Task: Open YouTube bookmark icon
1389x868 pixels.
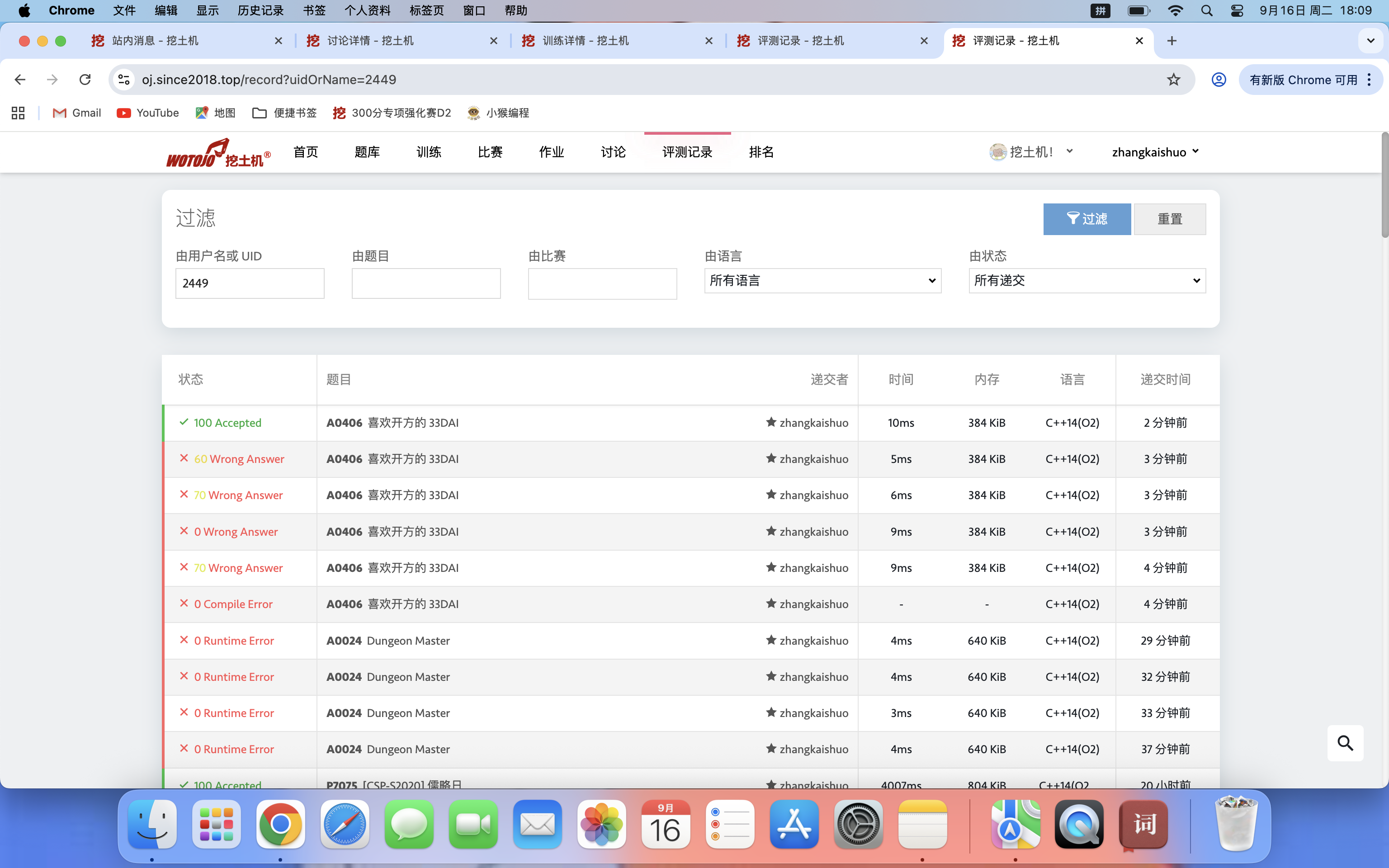Action: click(123, 113)
